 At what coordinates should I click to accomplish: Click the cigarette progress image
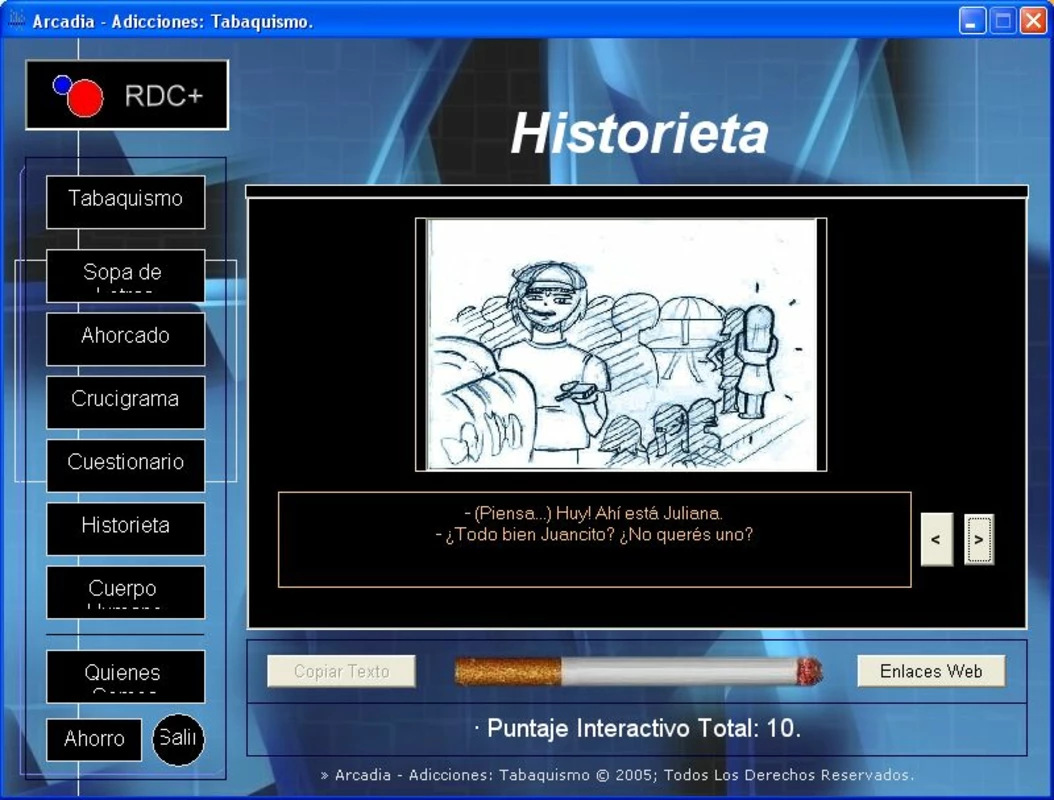click(639, 671)
